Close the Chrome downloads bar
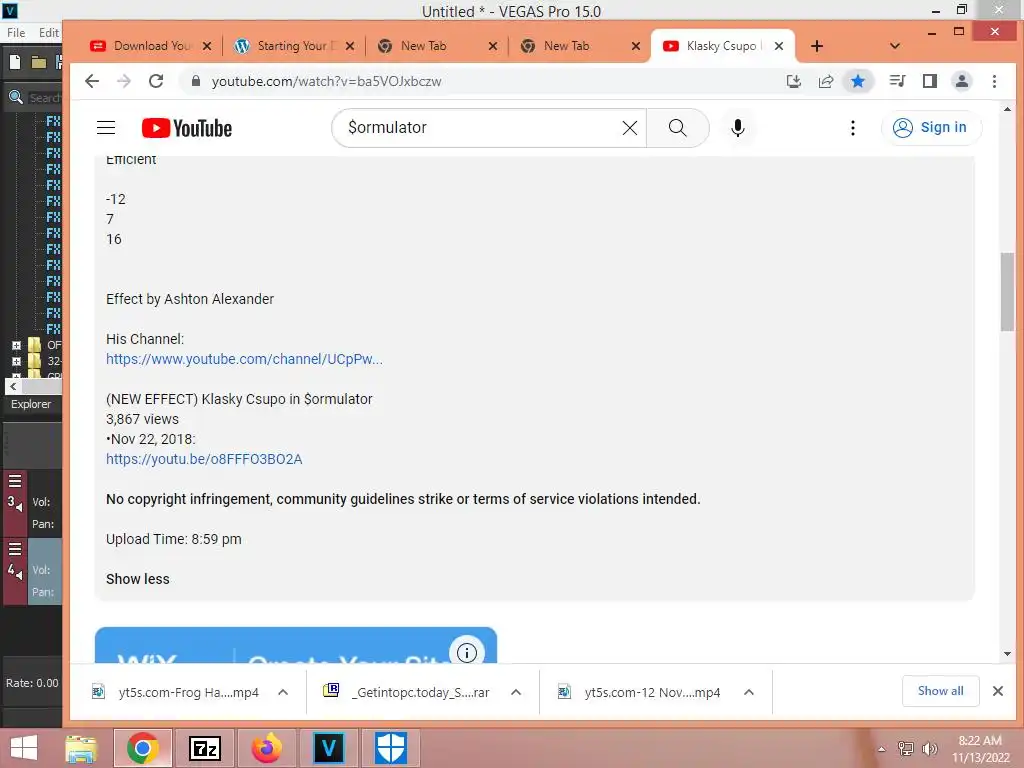Viewport: 1024px width, 768px height. tap(998, 691)
